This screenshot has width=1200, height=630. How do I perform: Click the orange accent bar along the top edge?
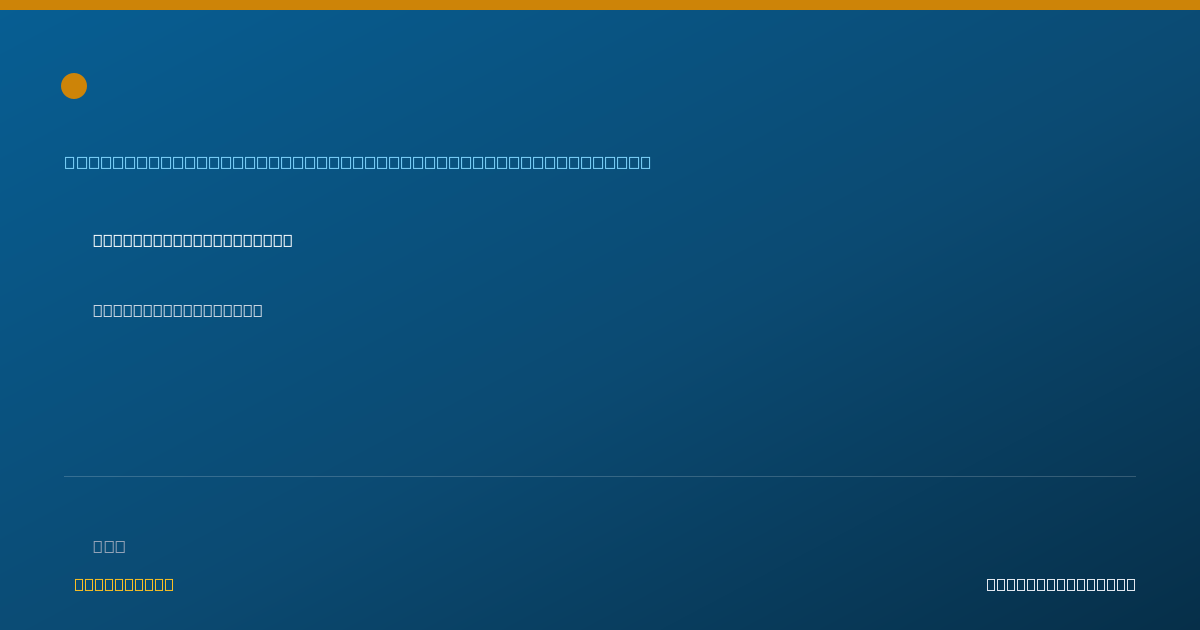[600, 5]
